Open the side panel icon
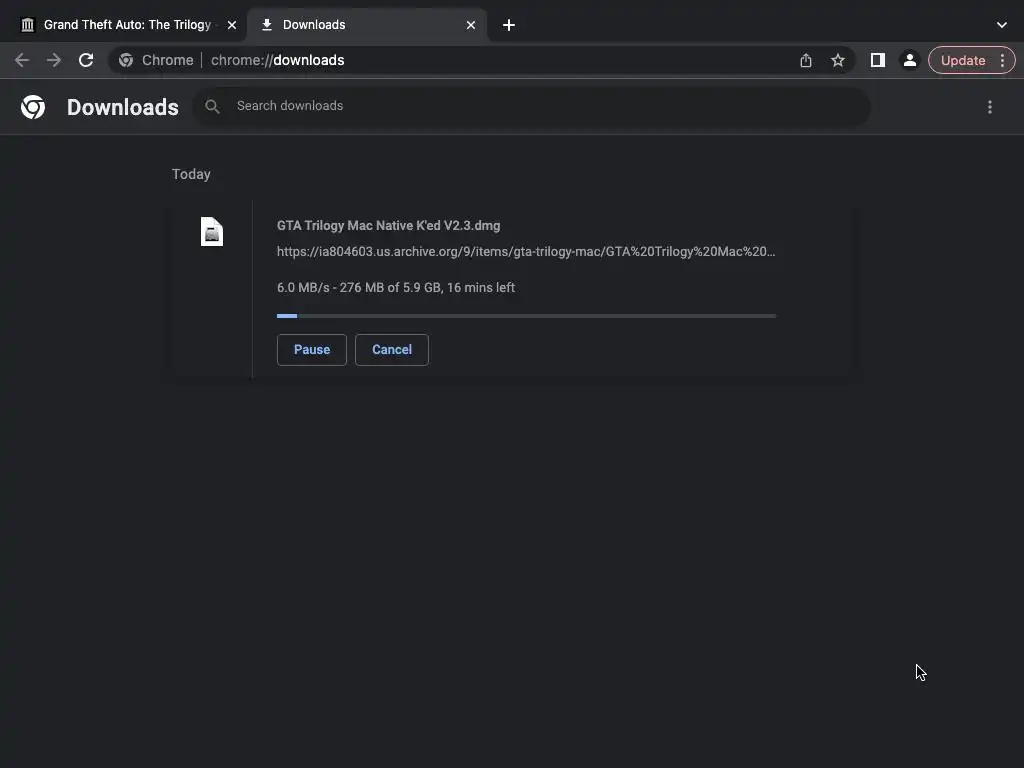 click(878, 60)
